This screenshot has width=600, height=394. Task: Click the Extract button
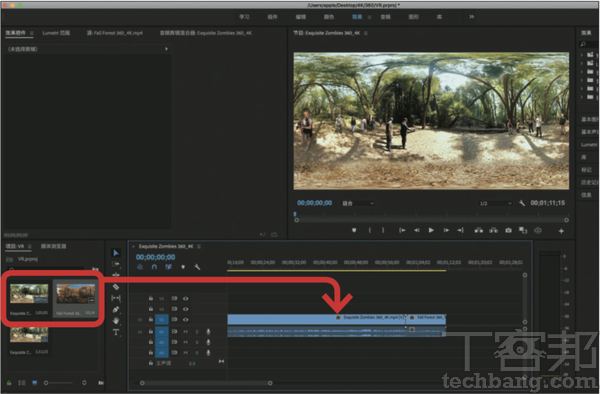tap(493, 230)
